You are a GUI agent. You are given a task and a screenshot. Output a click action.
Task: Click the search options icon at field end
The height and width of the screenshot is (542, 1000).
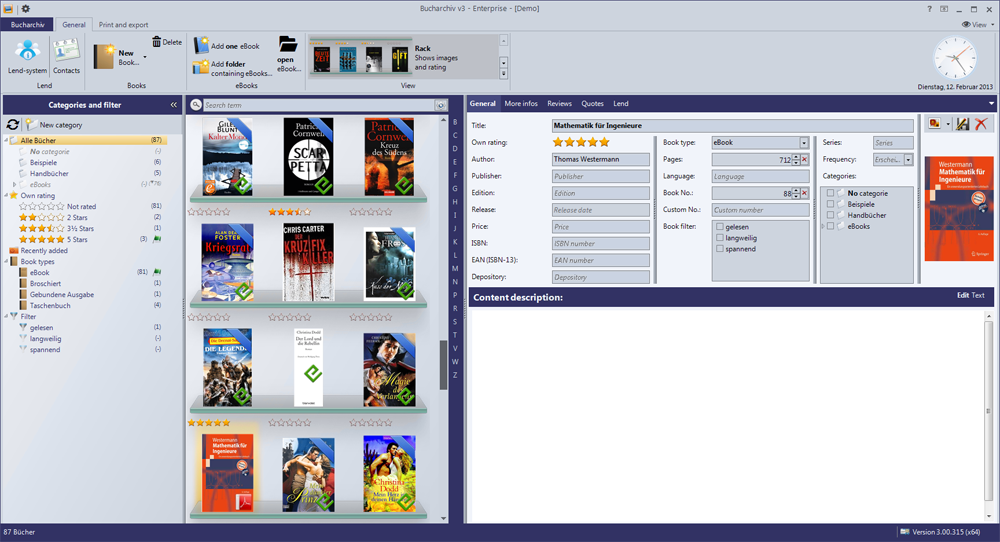pos(441,105)
